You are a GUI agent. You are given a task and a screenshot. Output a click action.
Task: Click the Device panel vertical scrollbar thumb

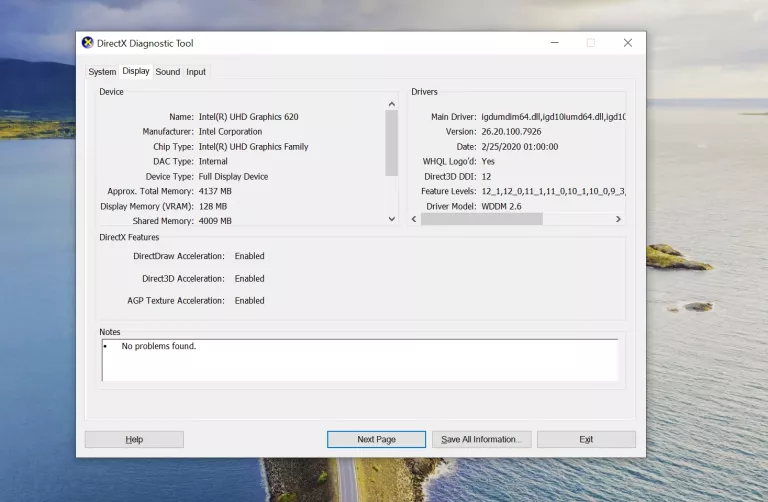point(391,143)
